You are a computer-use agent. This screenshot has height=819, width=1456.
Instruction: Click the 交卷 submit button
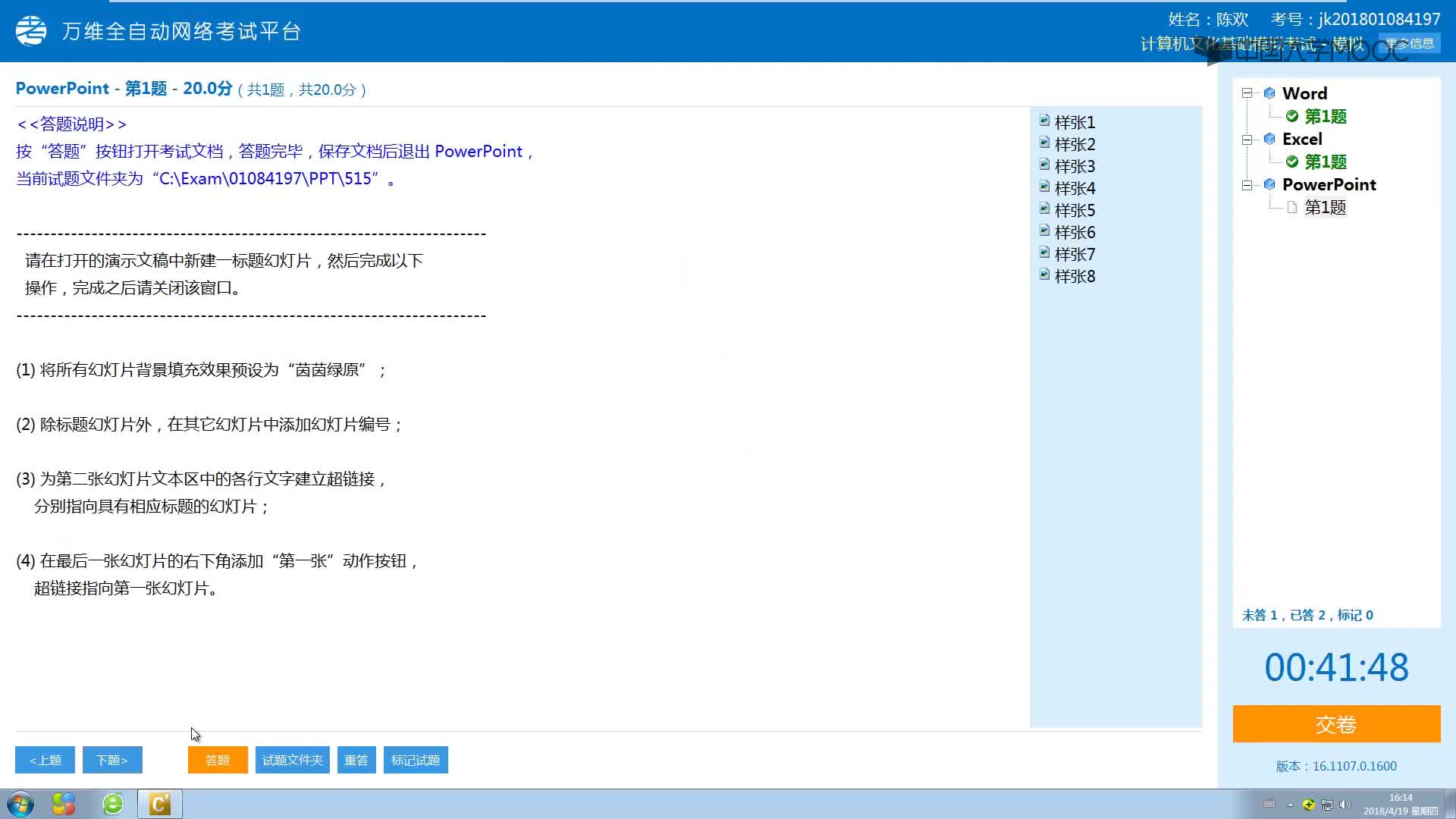[1337, 724]
